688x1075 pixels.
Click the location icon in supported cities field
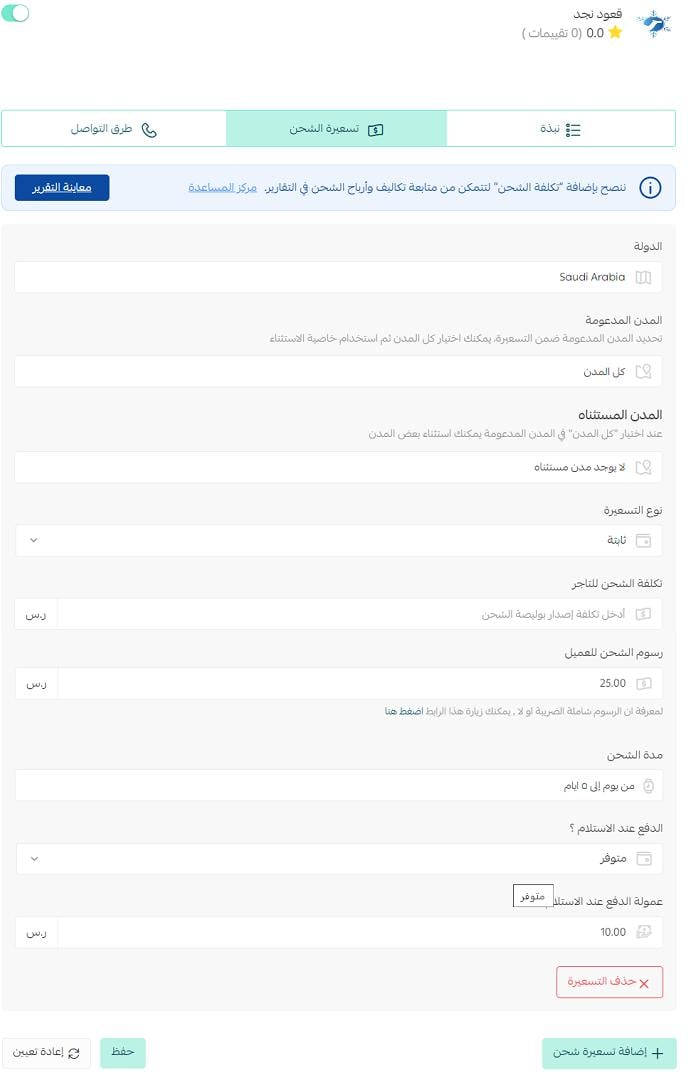point(643,372)
